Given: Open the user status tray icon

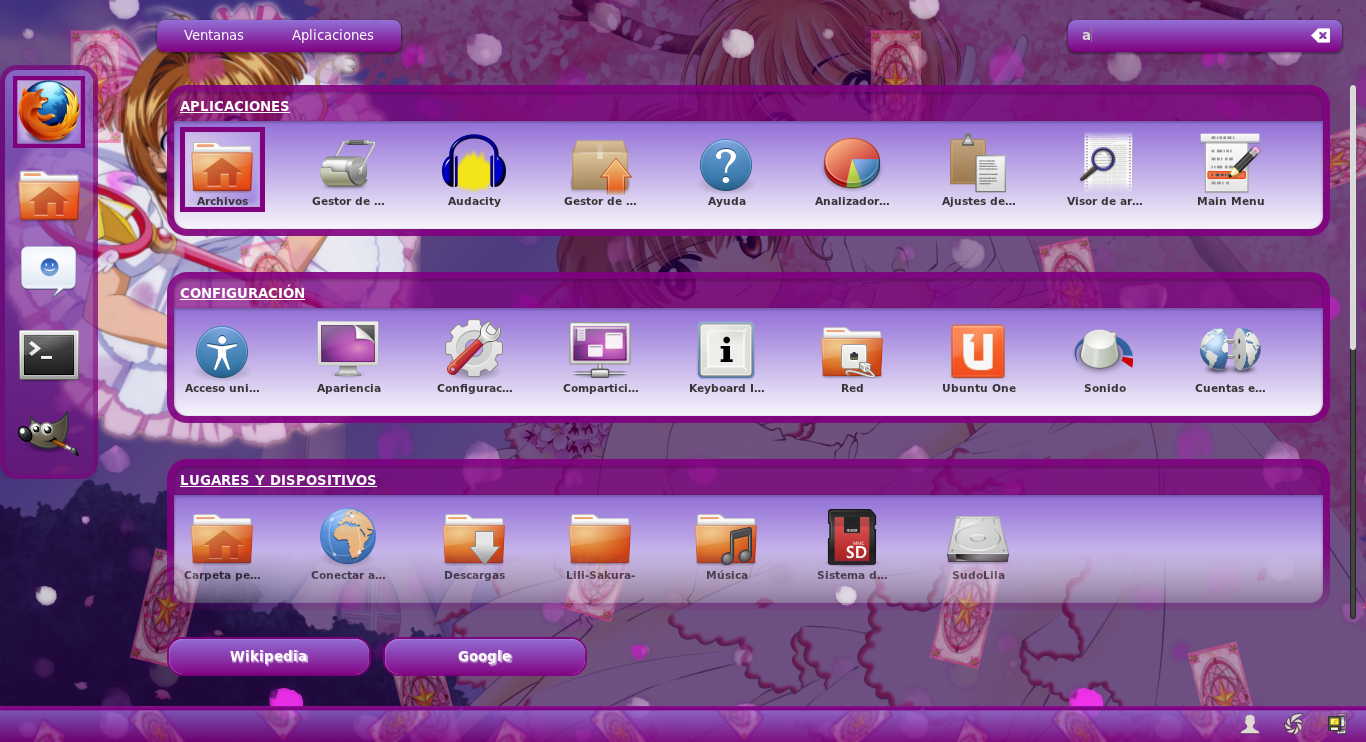Looking at the screenshot, I should tap(1250, 724).
